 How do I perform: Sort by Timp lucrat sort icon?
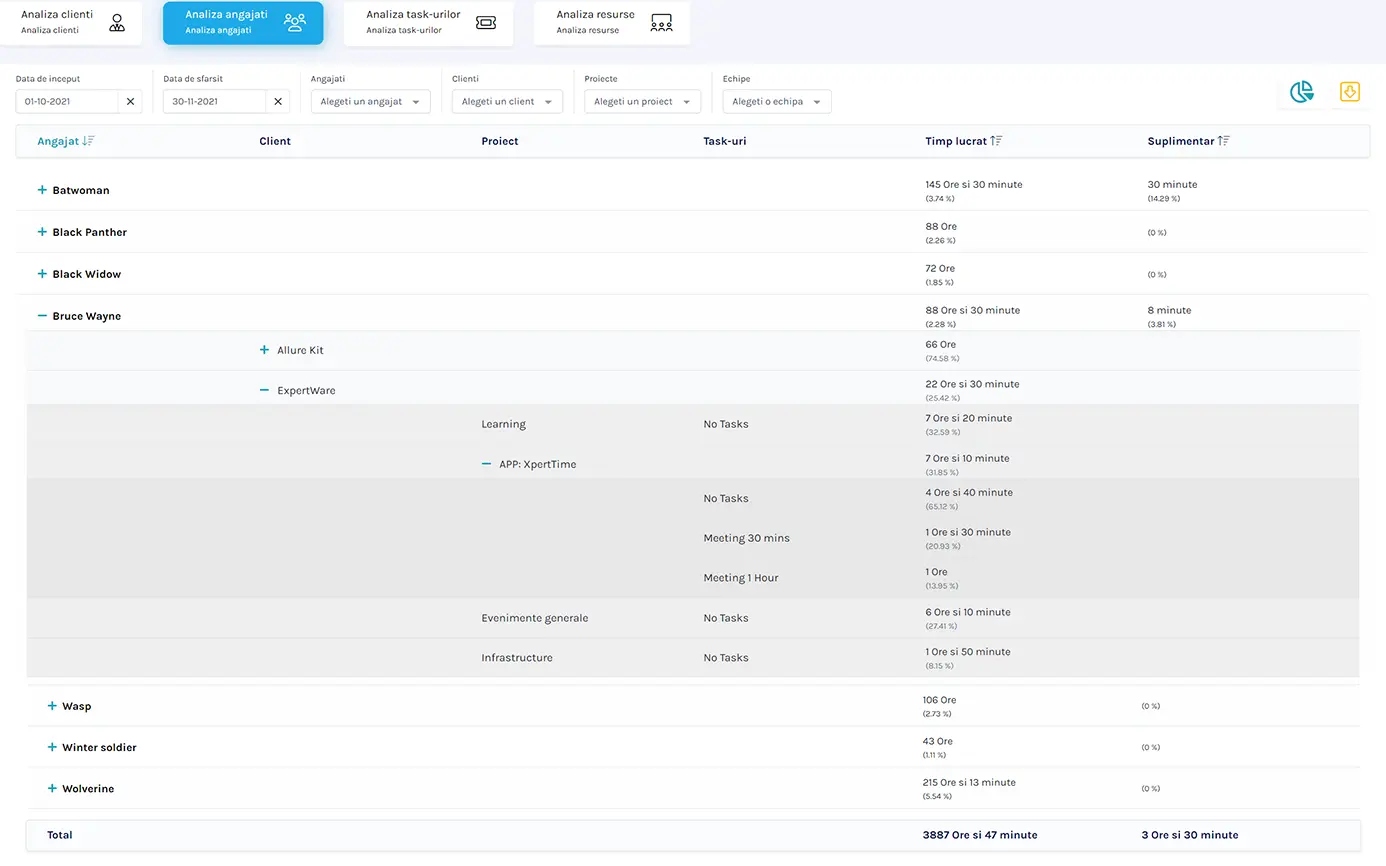click(x=996, y=141)
